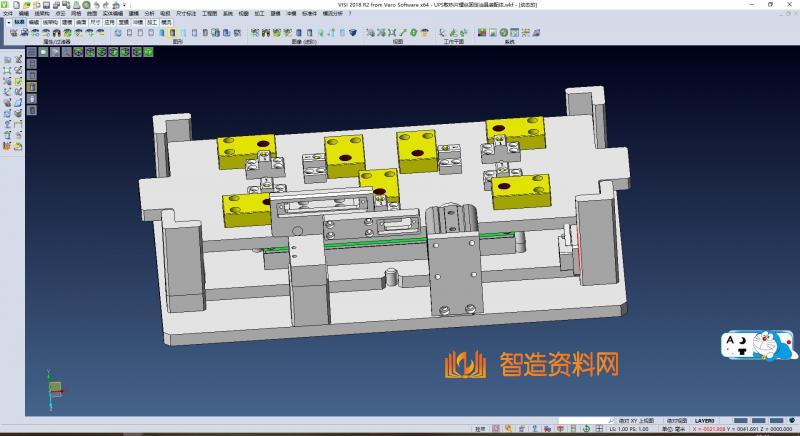Click the orange icon at left toolbar bottom
This screenshot has width=800, height=436.
coord(7,146)
